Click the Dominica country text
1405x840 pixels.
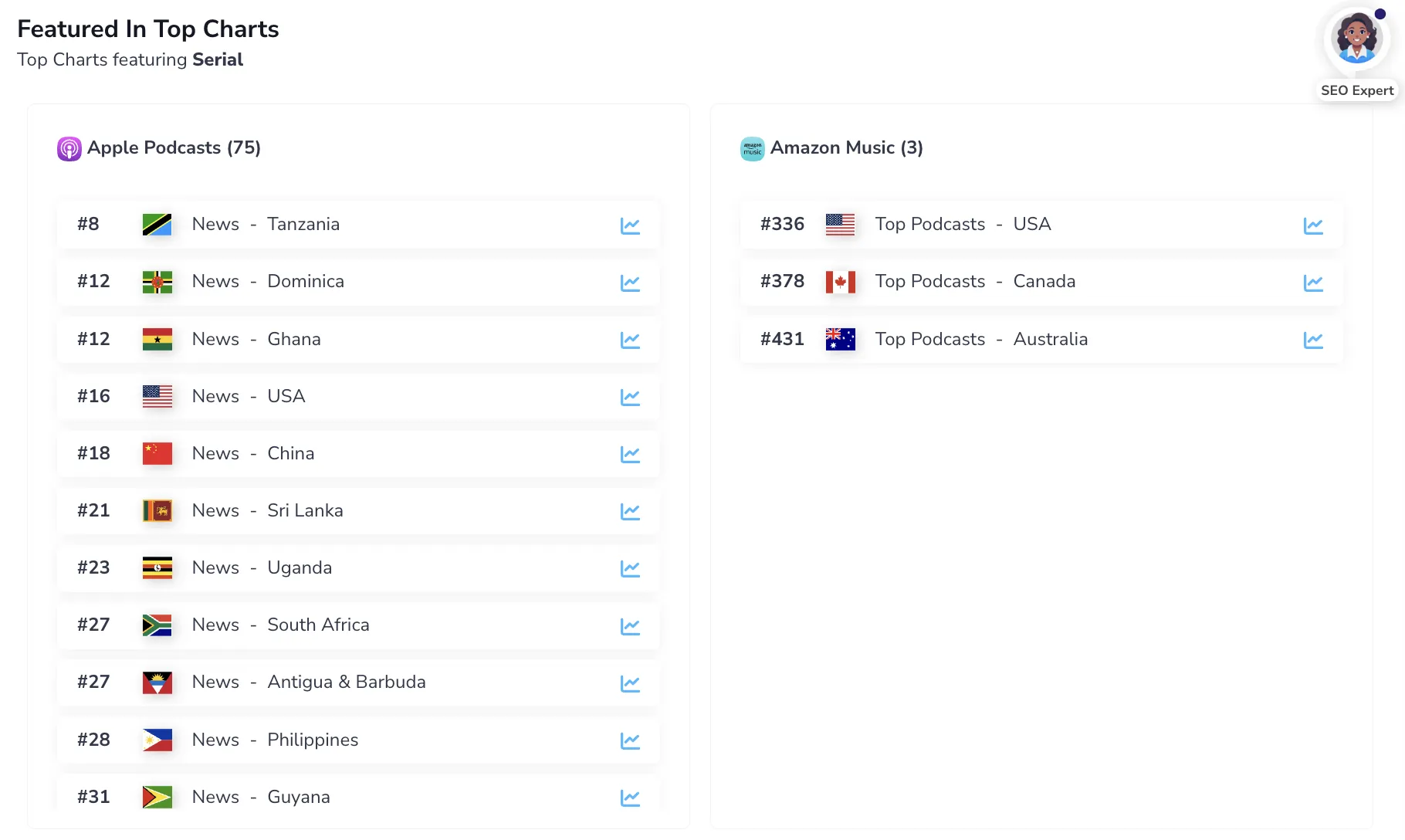[306, 281]
